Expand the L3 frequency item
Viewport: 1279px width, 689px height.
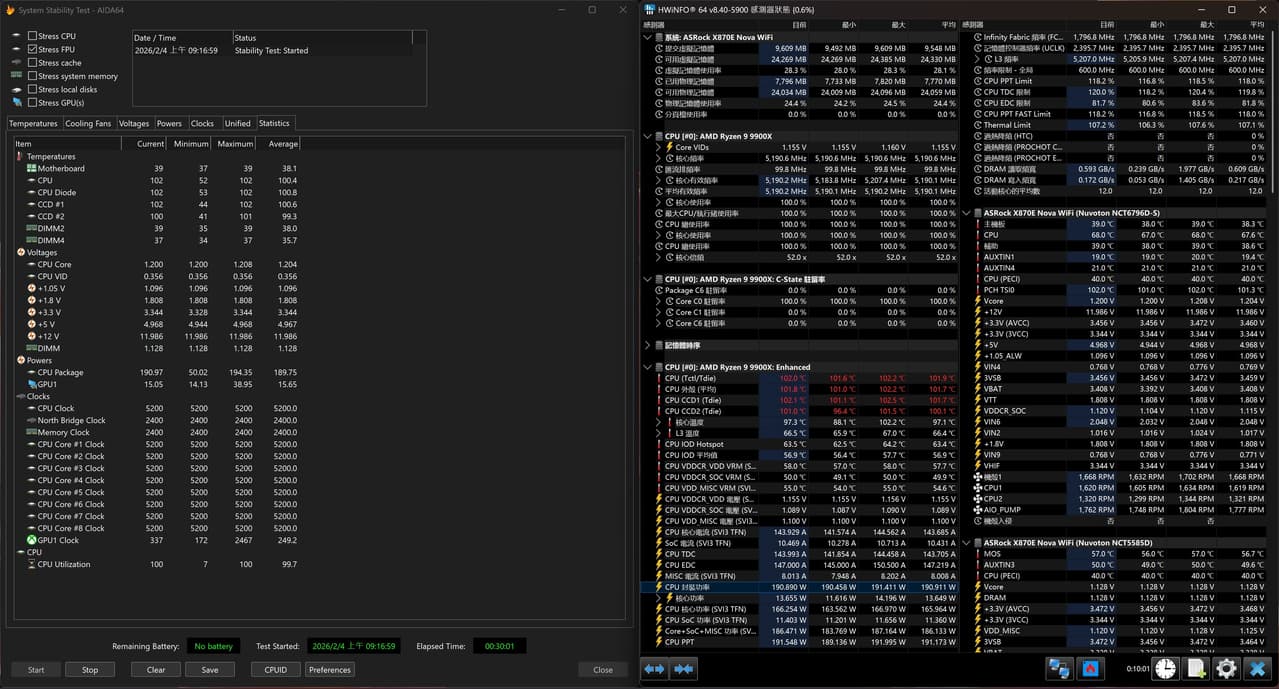point(978,59)
